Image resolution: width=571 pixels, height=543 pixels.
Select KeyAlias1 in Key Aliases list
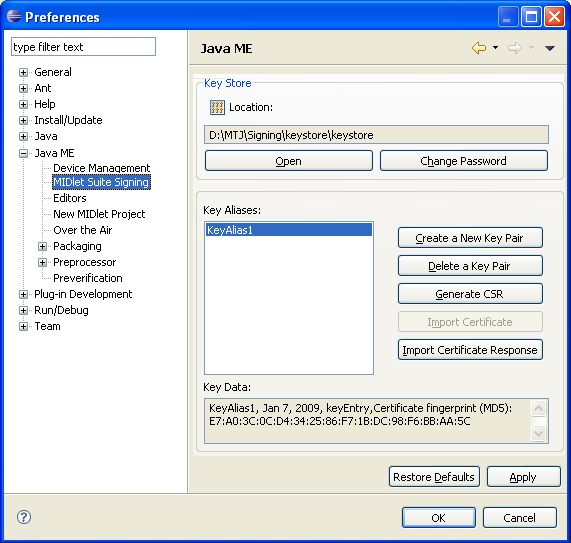(289, 230)
